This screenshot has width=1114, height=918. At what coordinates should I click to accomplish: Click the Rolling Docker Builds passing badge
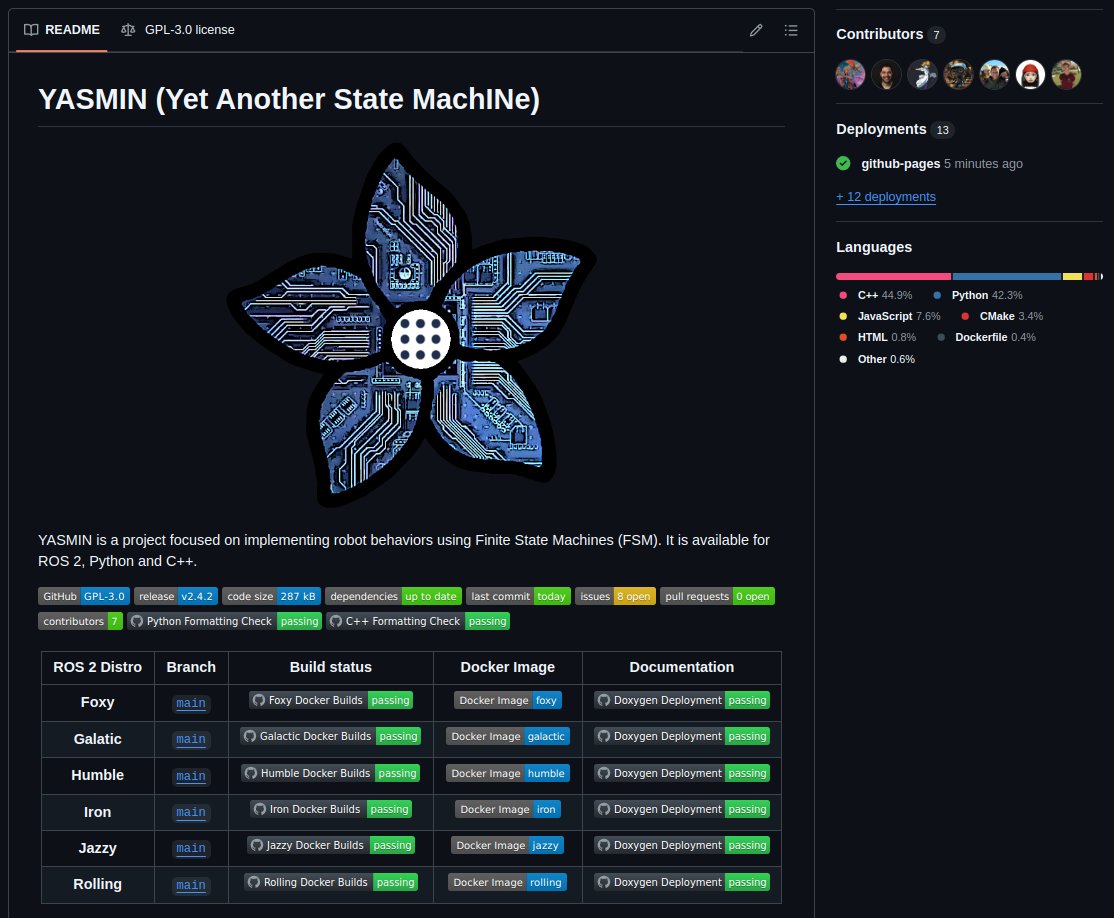click(x=331, y=882)
